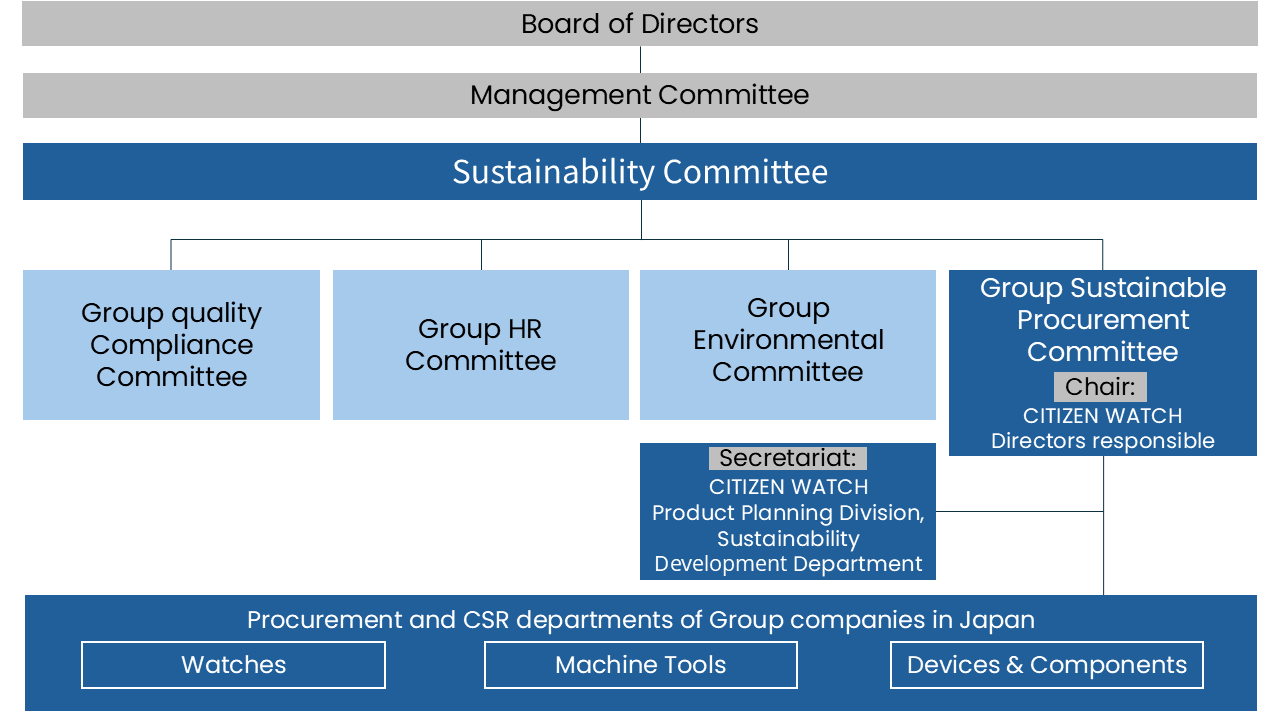Image resolution: width=1280 pixels, height=720 pixels.
Task: Click the Devices & Components box
Action: point(1047,665)
